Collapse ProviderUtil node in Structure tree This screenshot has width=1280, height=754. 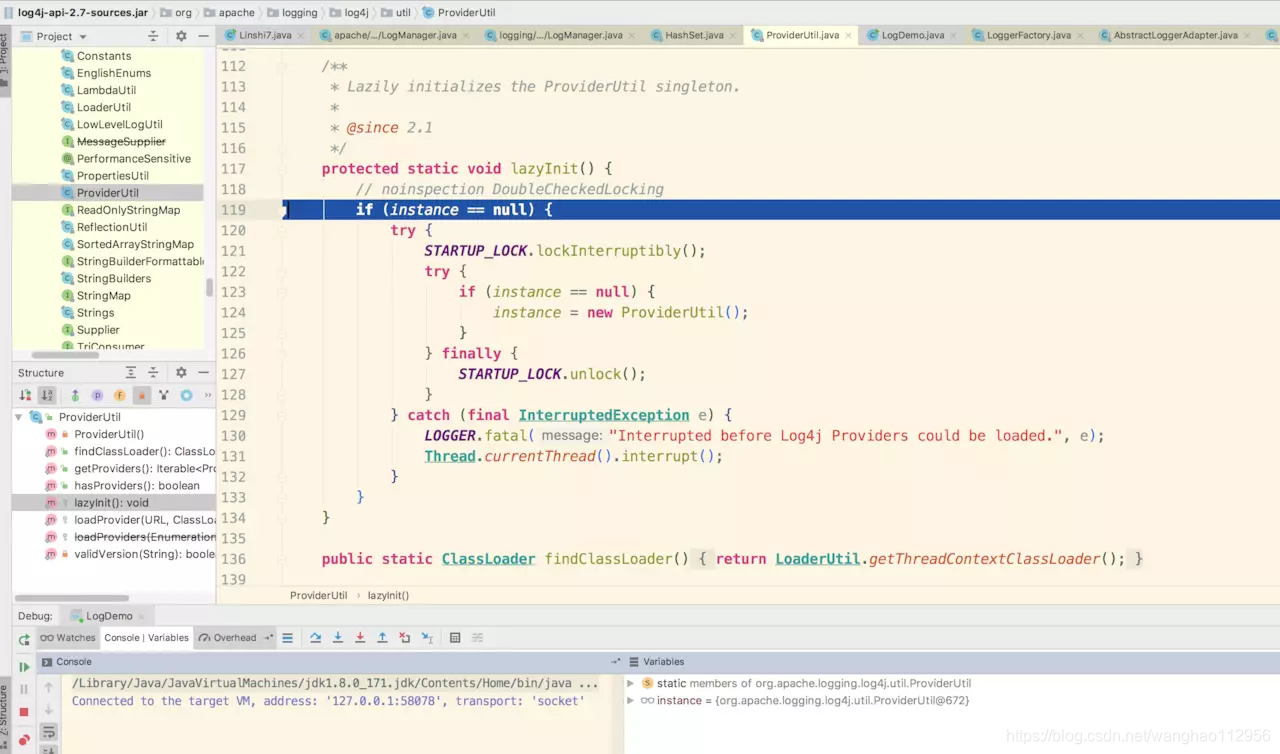18,417
